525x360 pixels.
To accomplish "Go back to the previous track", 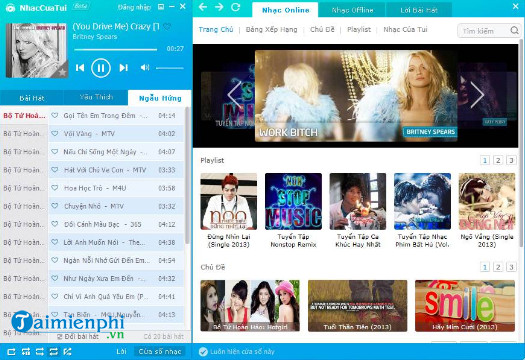I will (80, 68).
